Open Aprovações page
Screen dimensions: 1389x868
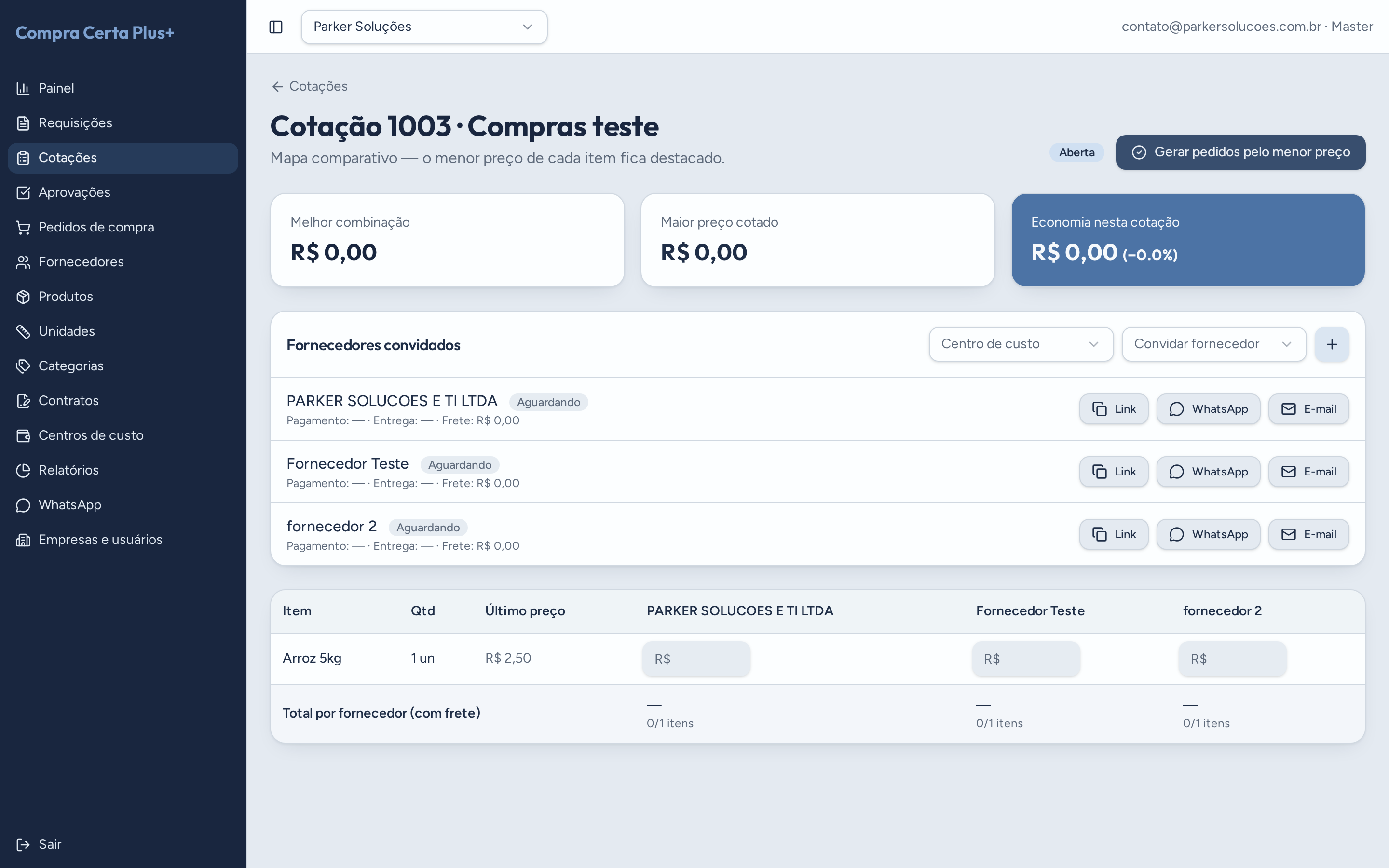point(123,192)
